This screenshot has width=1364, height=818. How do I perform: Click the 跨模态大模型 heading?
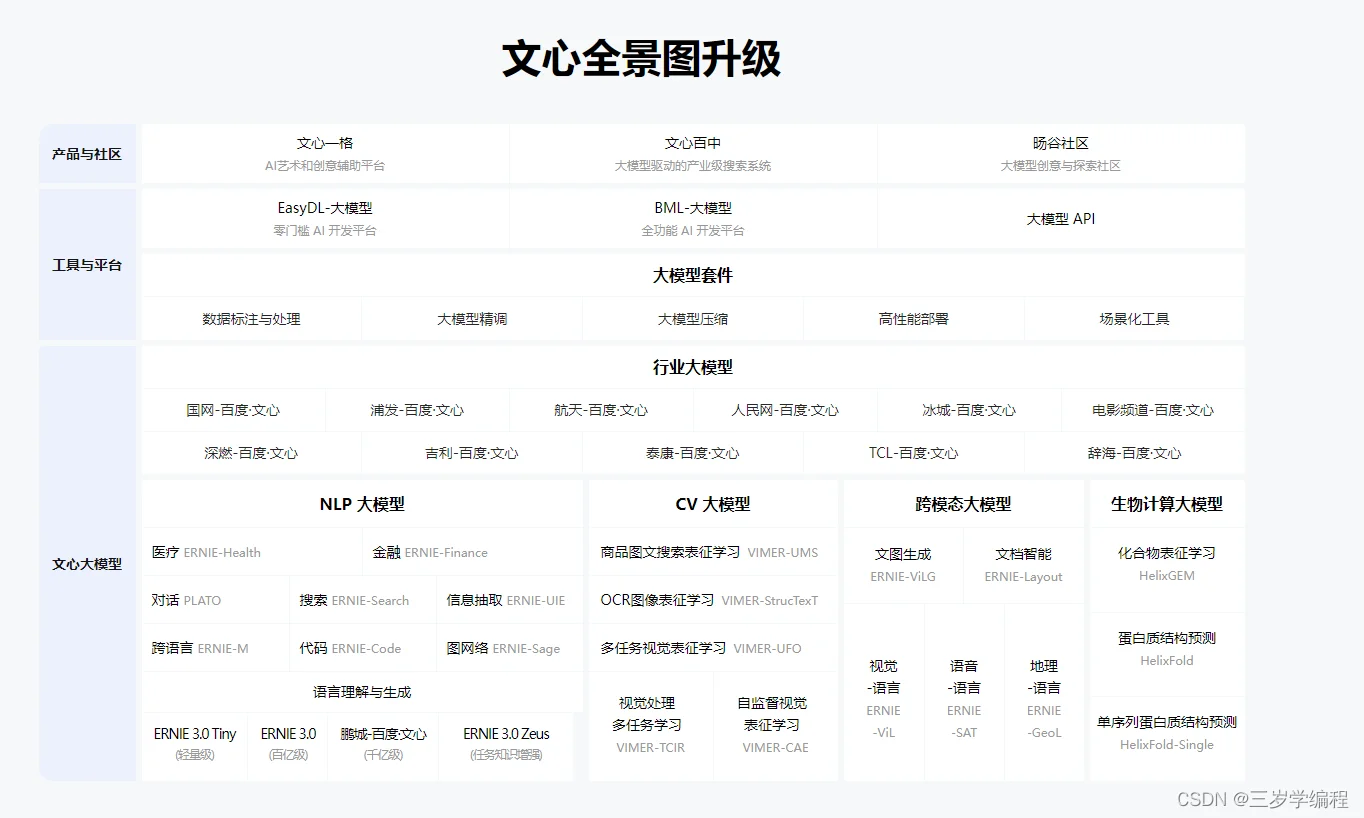pyautogui.click(x=964, y=504)
